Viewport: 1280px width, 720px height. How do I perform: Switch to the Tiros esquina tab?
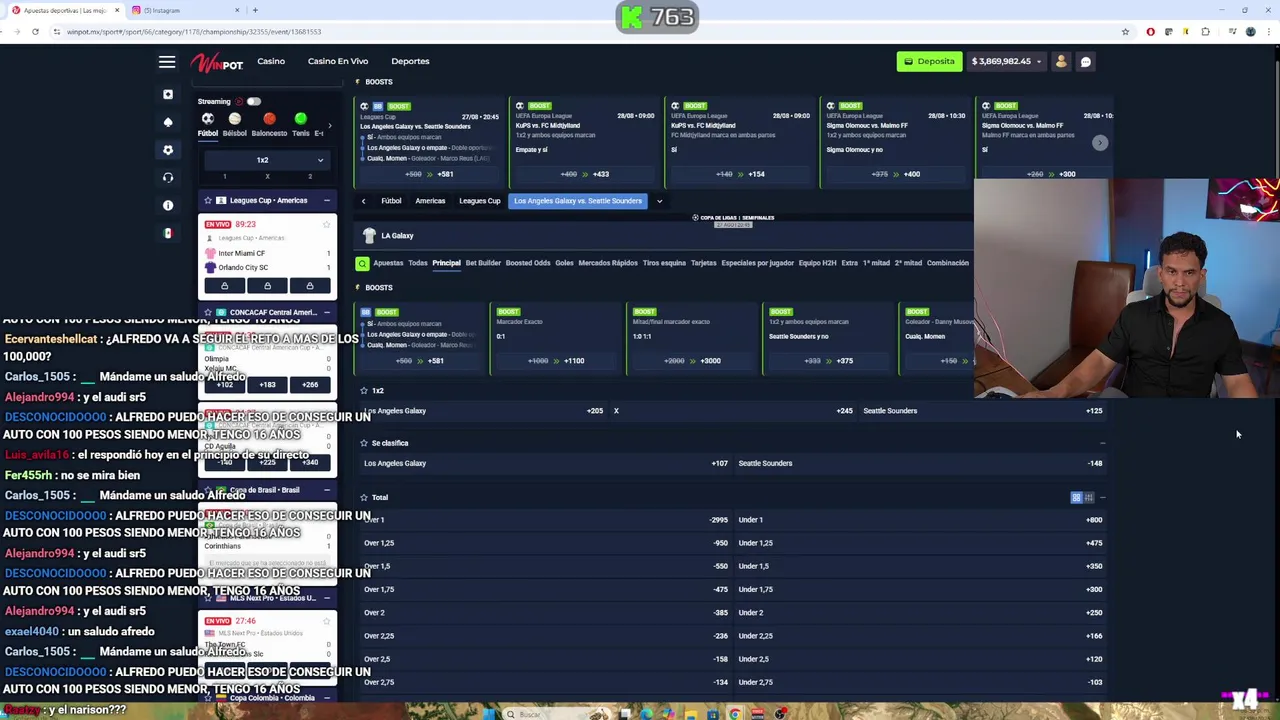664,263
